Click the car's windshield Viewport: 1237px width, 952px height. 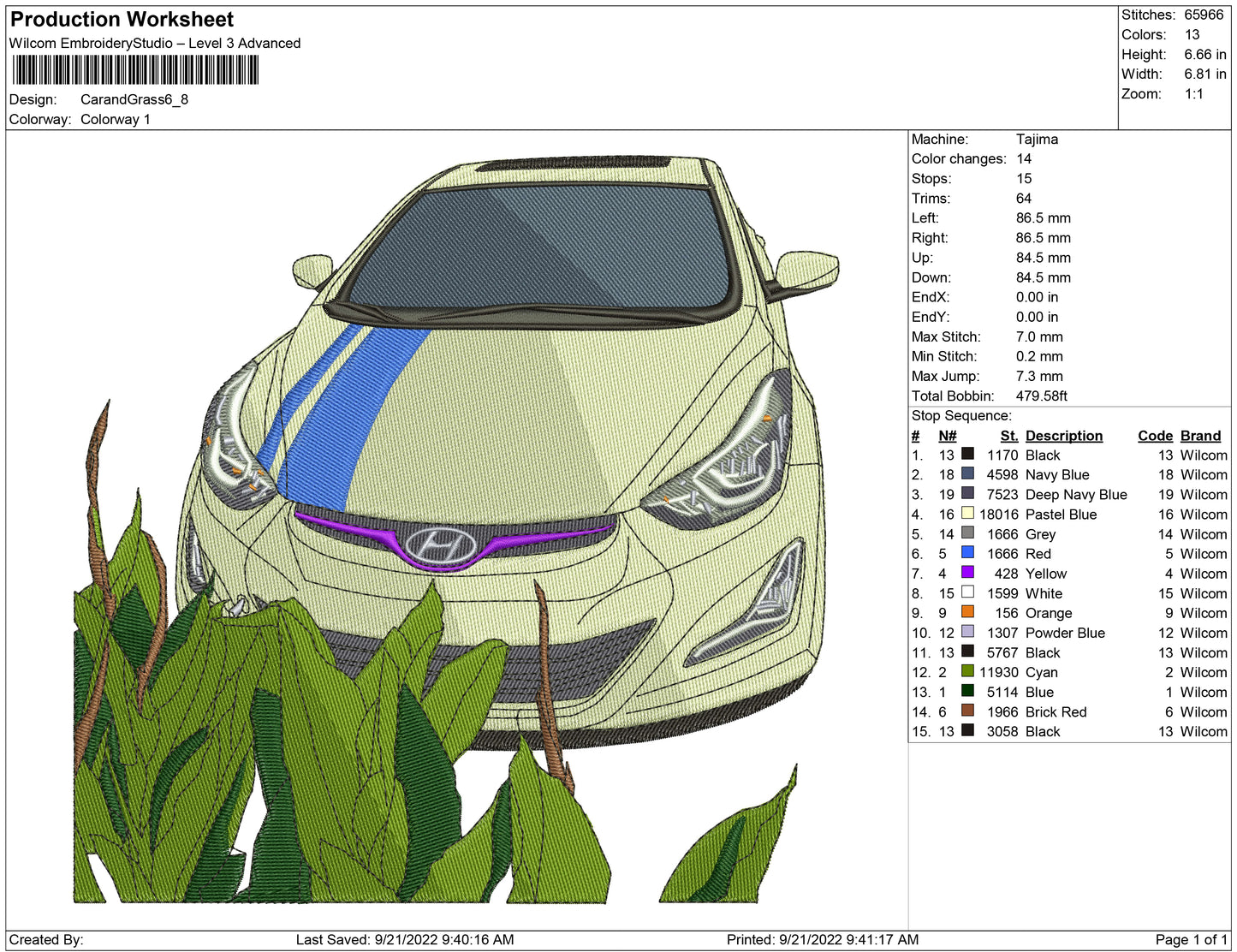coord(539,248)
